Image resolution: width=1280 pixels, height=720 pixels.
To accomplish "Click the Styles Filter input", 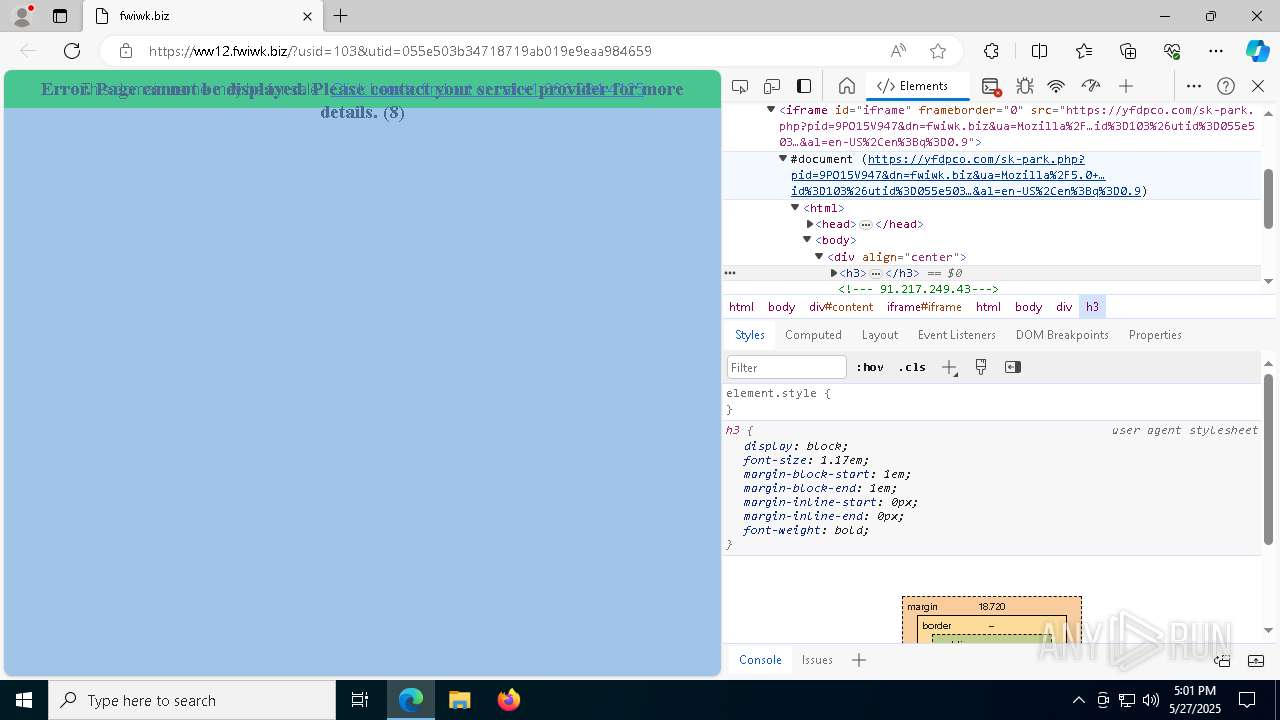I will point(787,367).
